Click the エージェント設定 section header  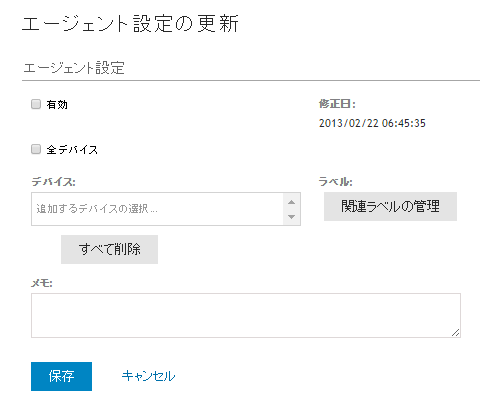pyautogui.click(x=74, y=68)
